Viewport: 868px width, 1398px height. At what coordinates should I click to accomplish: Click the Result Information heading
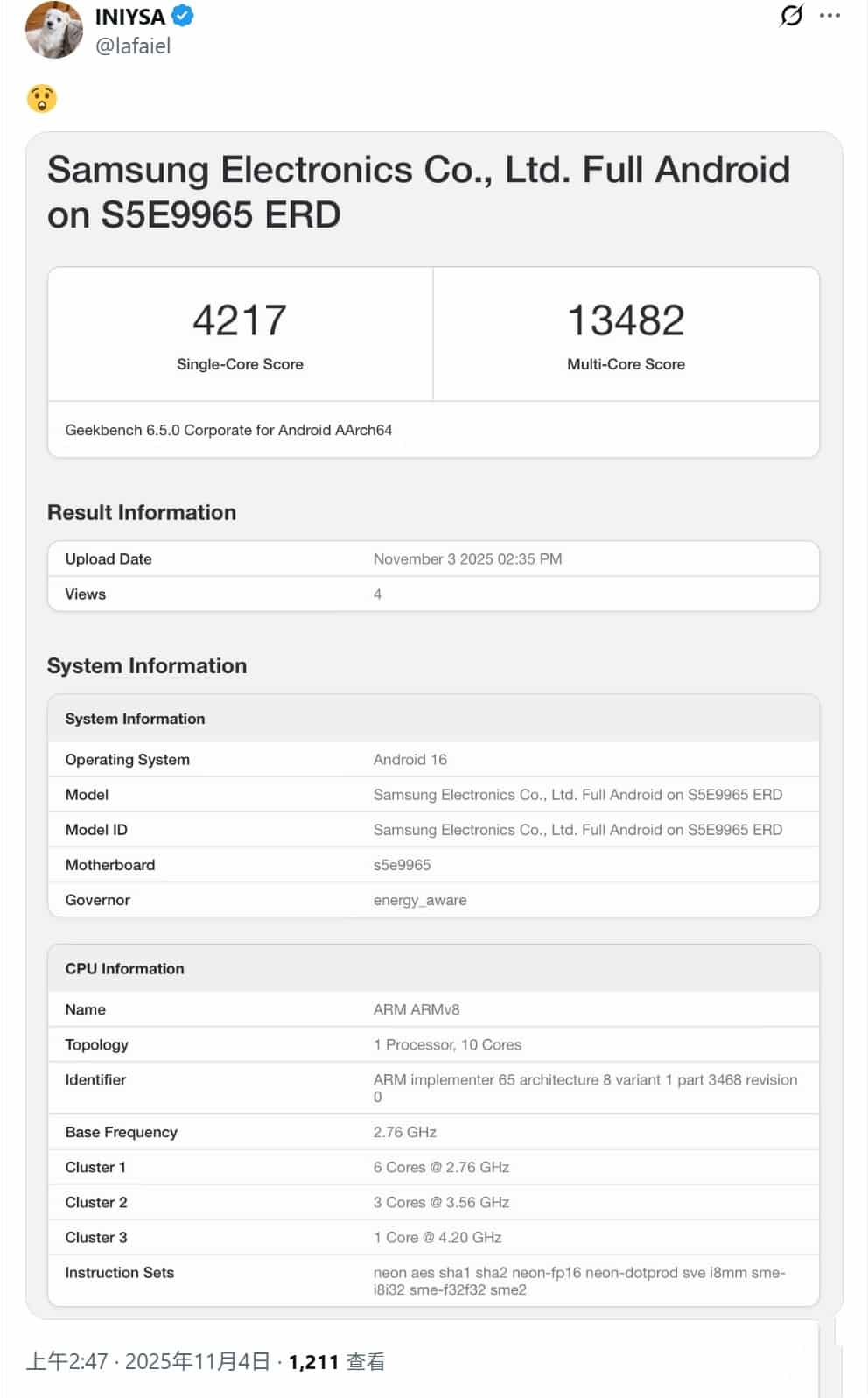[142, 512]
